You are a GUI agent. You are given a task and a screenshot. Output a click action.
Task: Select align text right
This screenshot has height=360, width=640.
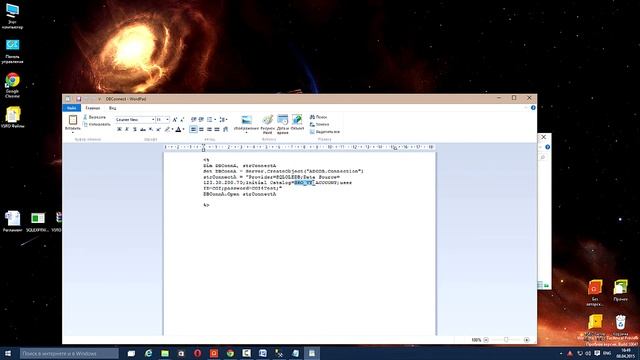pyautogui.click(x=209, y=129)
